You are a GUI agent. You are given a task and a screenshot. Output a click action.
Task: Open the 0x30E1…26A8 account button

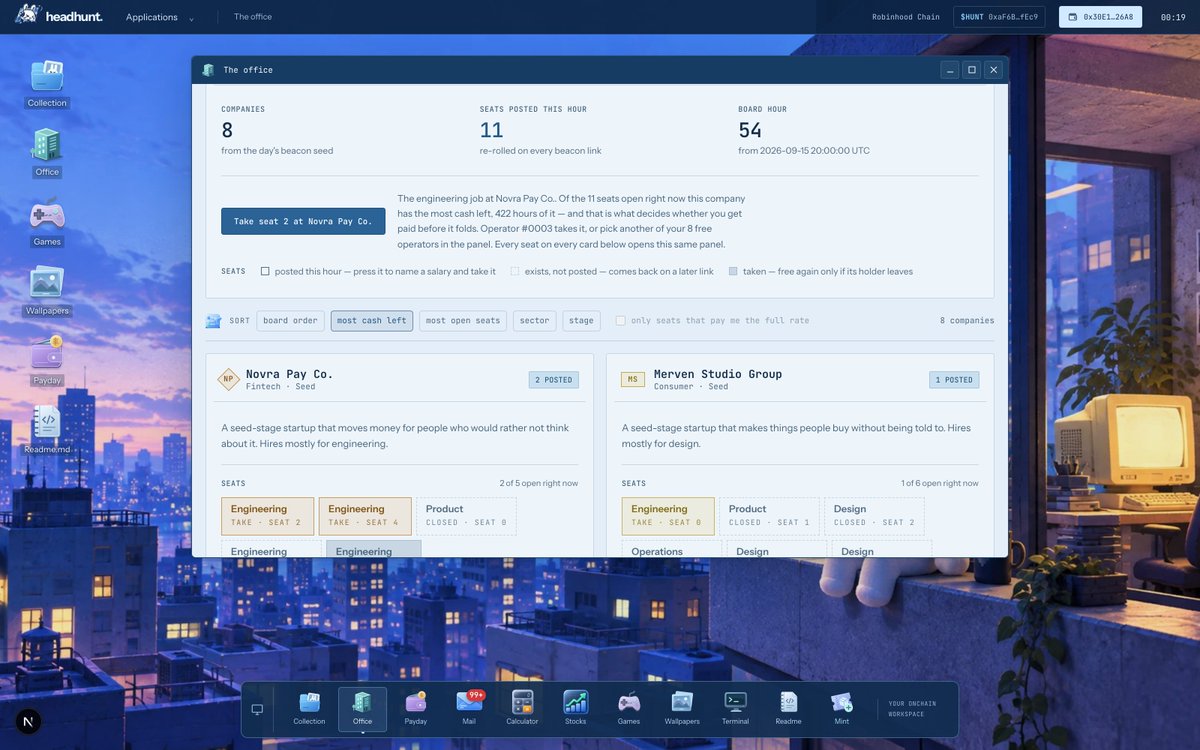[1100, 17]
